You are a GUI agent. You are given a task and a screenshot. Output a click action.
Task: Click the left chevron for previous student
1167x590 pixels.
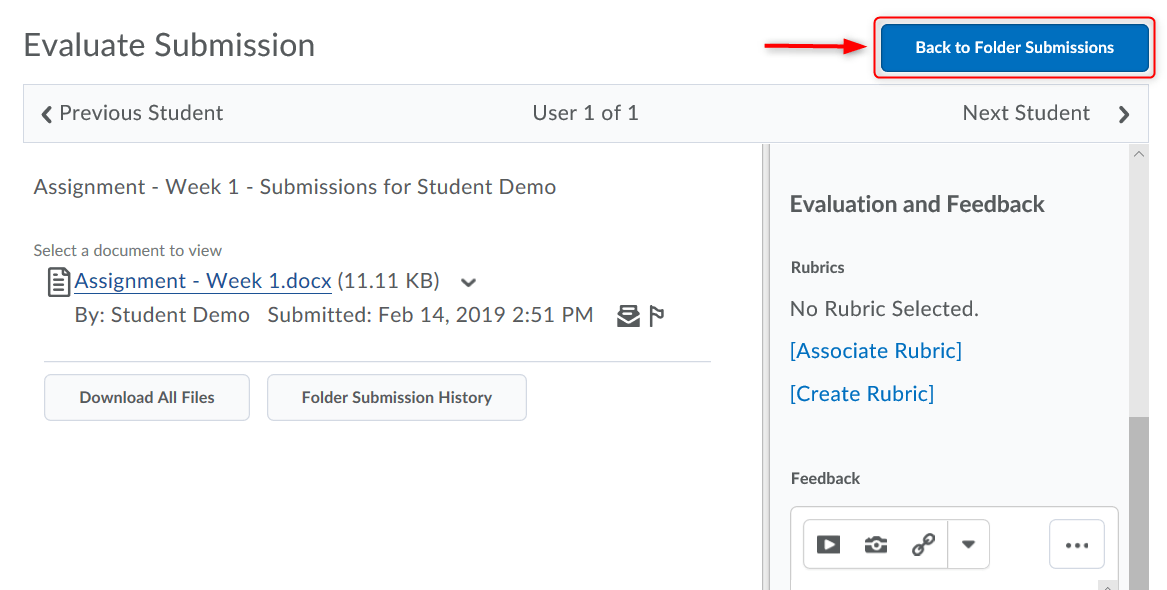point(46,114)
